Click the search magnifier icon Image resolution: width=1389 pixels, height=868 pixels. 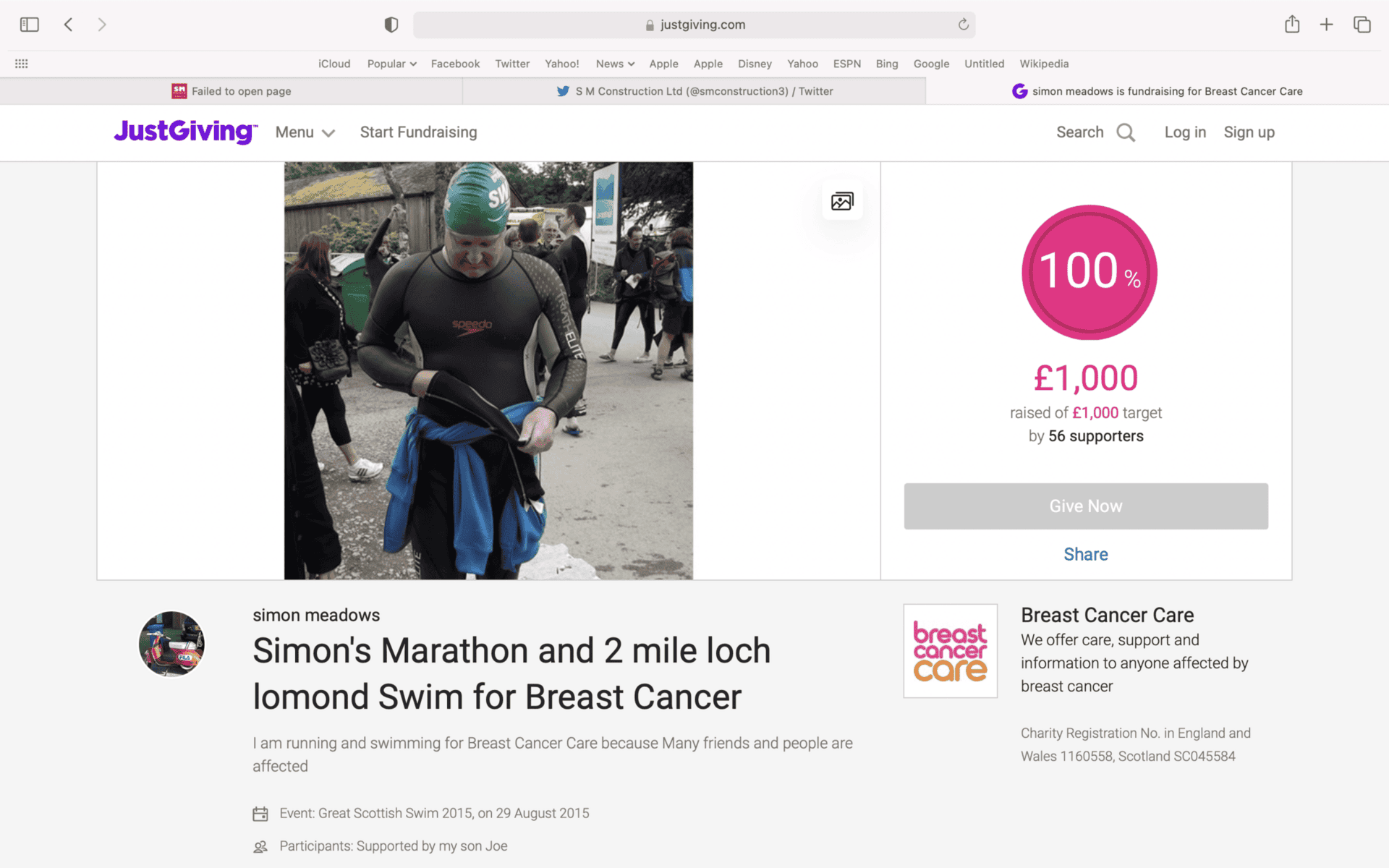[x=1126, y=132]
